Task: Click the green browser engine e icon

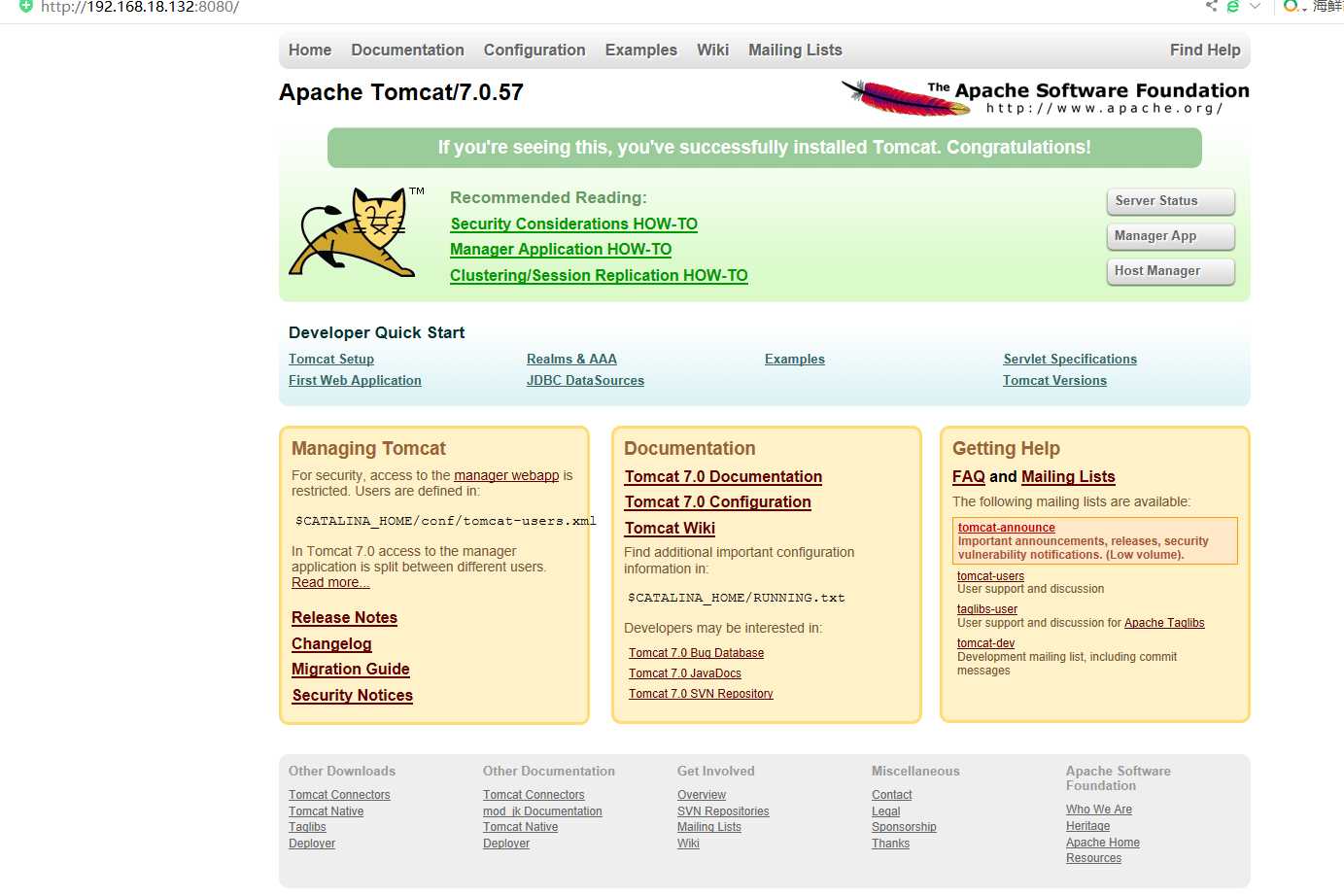Action: pos(1233,6)
